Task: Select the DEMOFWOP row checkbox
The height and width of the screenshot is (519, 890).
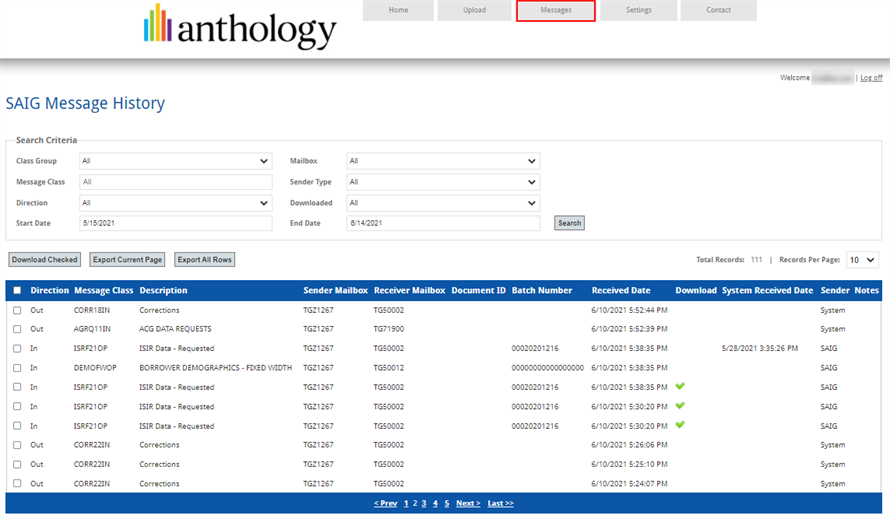Action: click(x=17, y=368)
